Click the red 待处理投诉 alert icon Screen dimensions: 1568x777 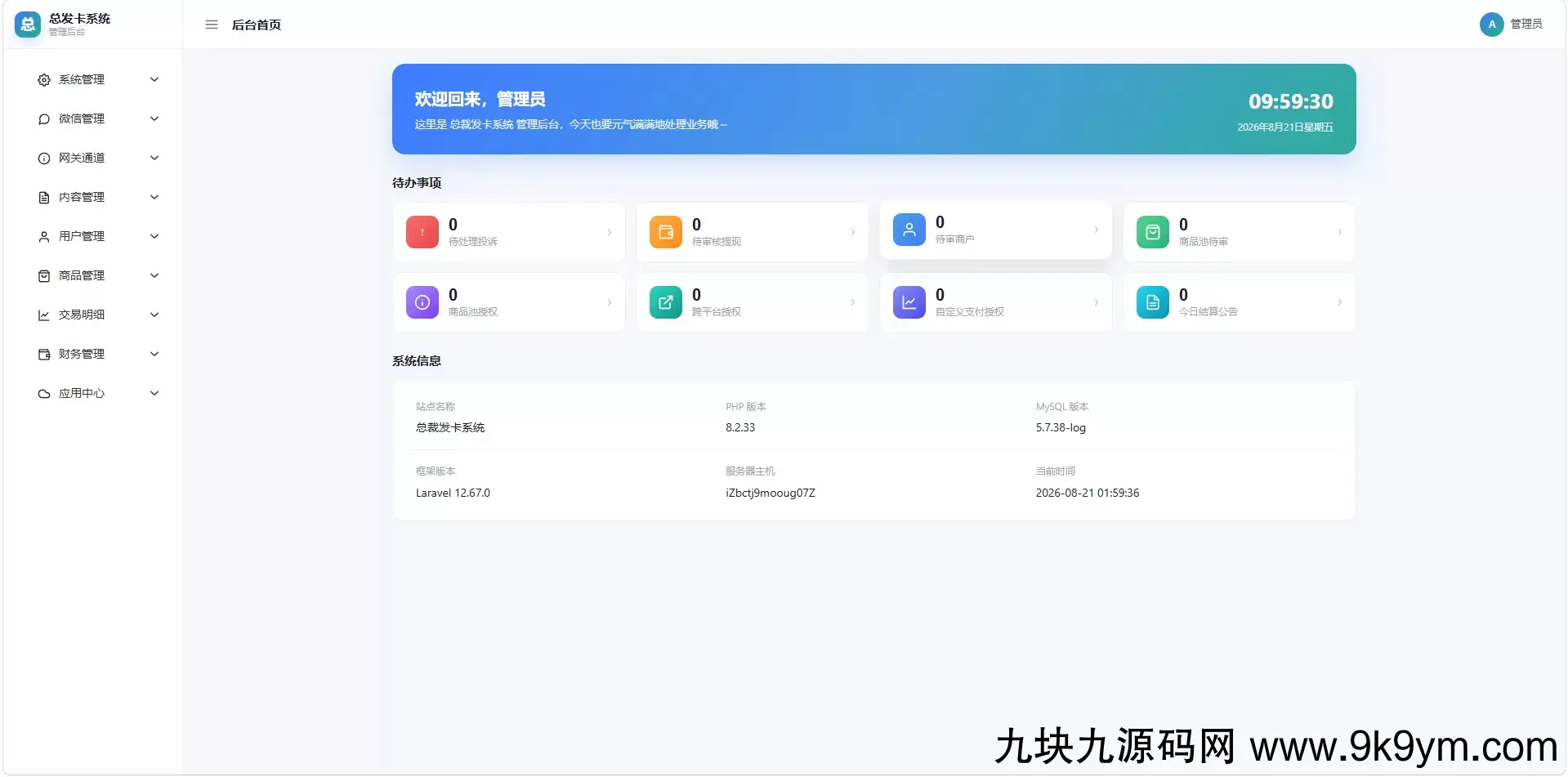pos(422,232)
